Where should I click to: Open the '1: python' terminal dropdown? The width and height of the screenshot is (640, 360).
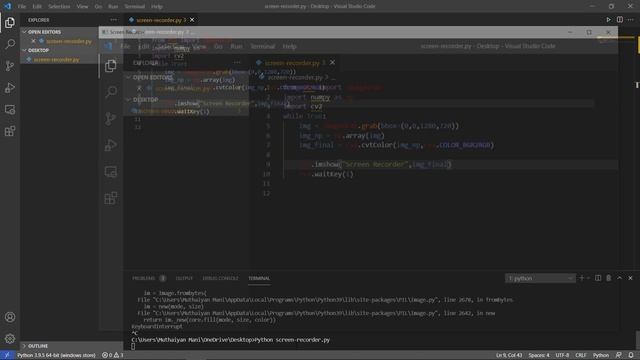[x=540, y=278]
